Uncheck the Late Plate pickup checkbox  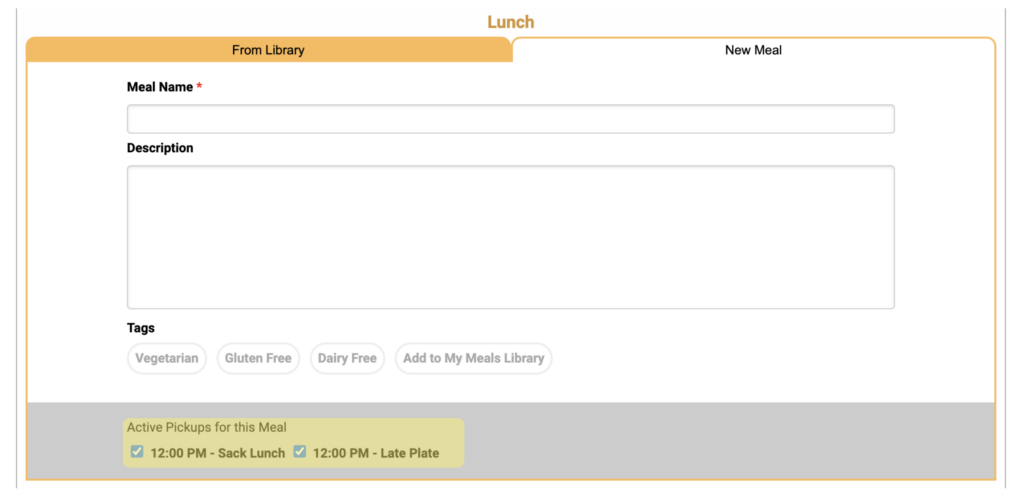tap(300, 451)
